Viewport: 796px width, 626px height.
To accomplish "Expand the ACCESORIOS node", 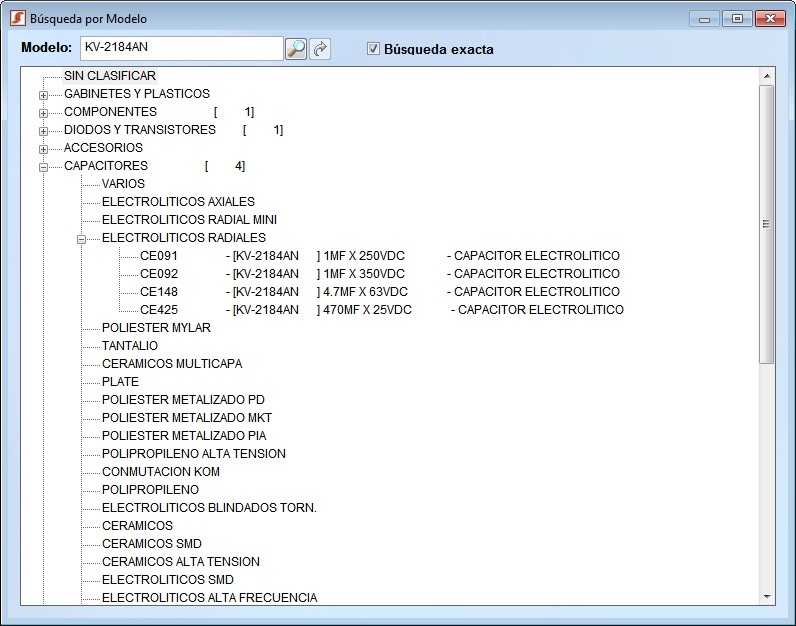I will 44,149.
